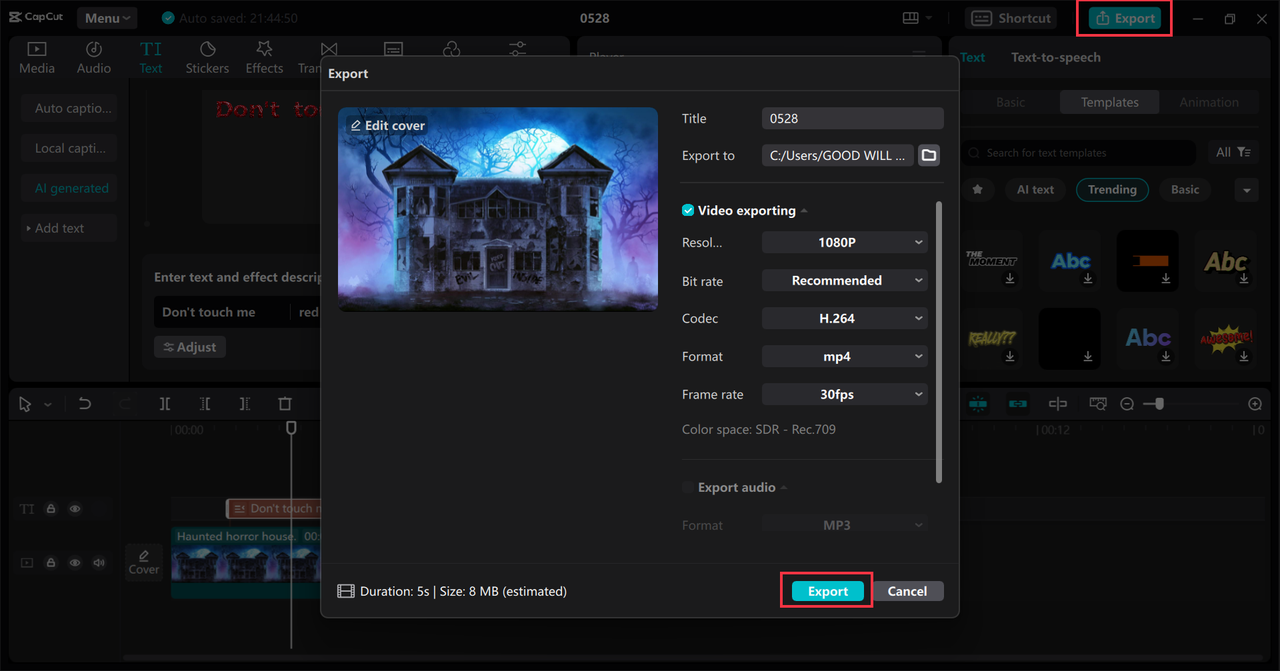Open the Shortcut button
Screen dimensions: 1280x671
[1012, 18]
